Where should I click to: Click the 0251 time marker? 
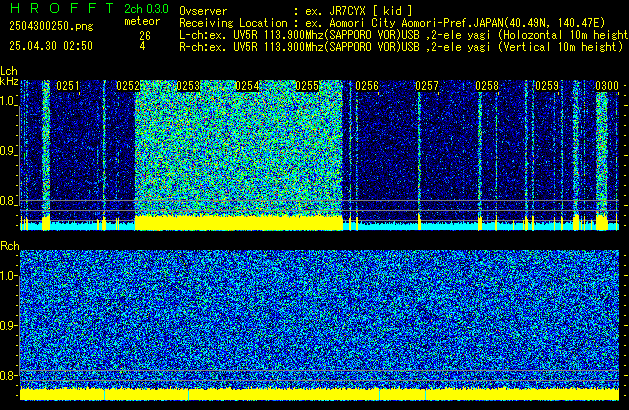pyautogui.click(x=68, y=86)
